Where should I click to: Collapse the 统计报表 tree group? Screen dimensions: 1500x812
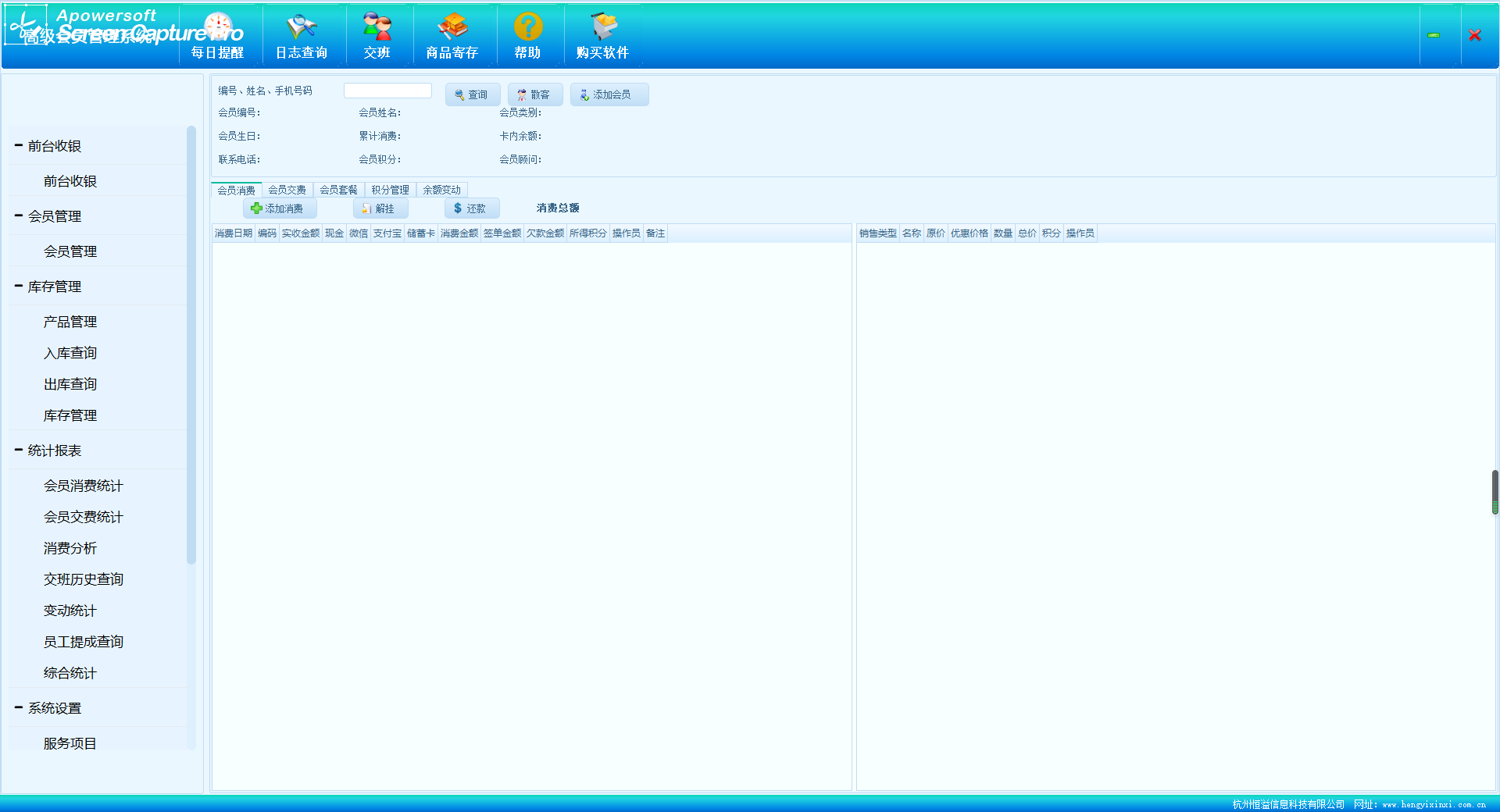pos(19,451)
